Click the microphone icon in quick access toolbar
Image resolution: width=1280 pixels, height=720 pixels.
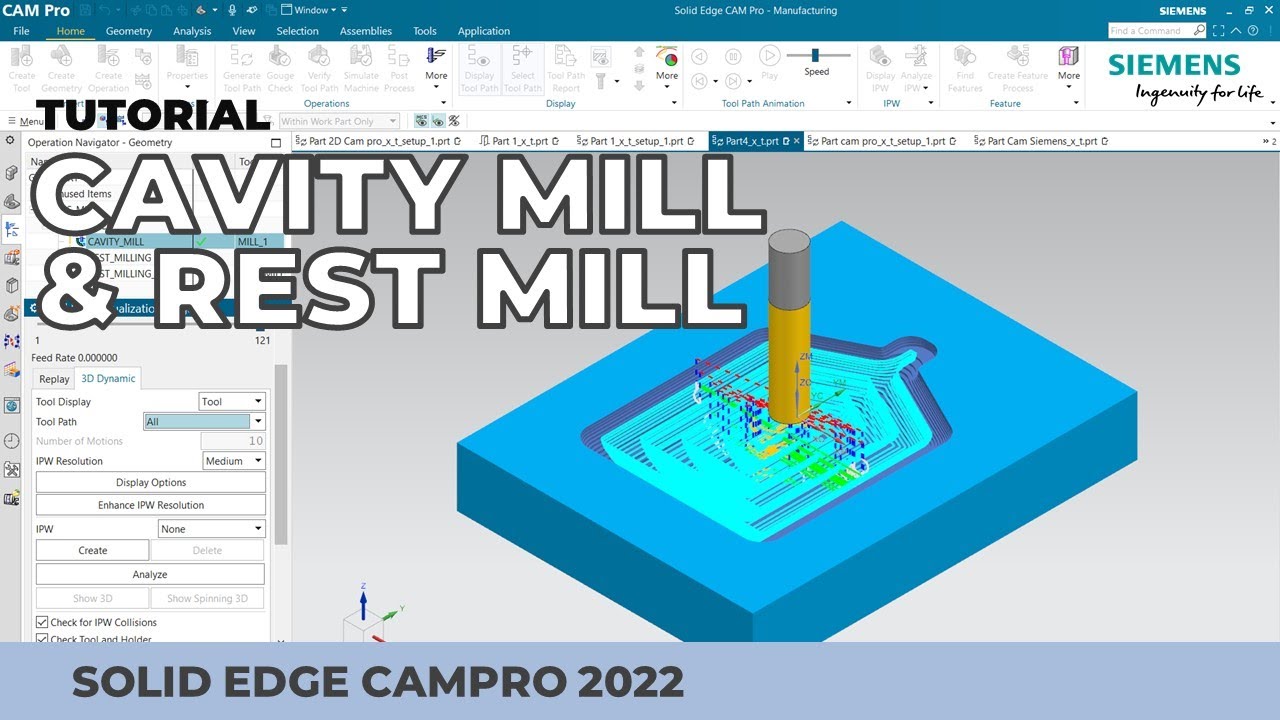(x=232, y=10)
